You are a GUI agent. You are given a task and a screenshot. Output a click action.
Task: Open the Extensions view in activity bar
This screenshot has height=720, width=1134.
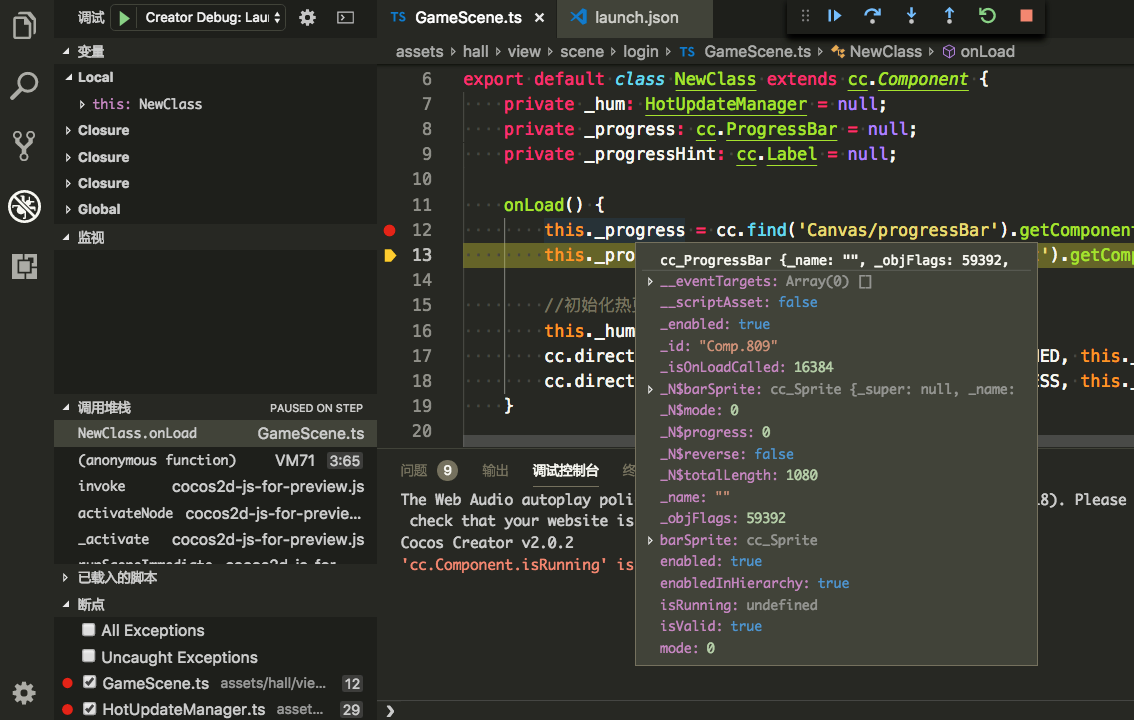[x=24, y=266]
